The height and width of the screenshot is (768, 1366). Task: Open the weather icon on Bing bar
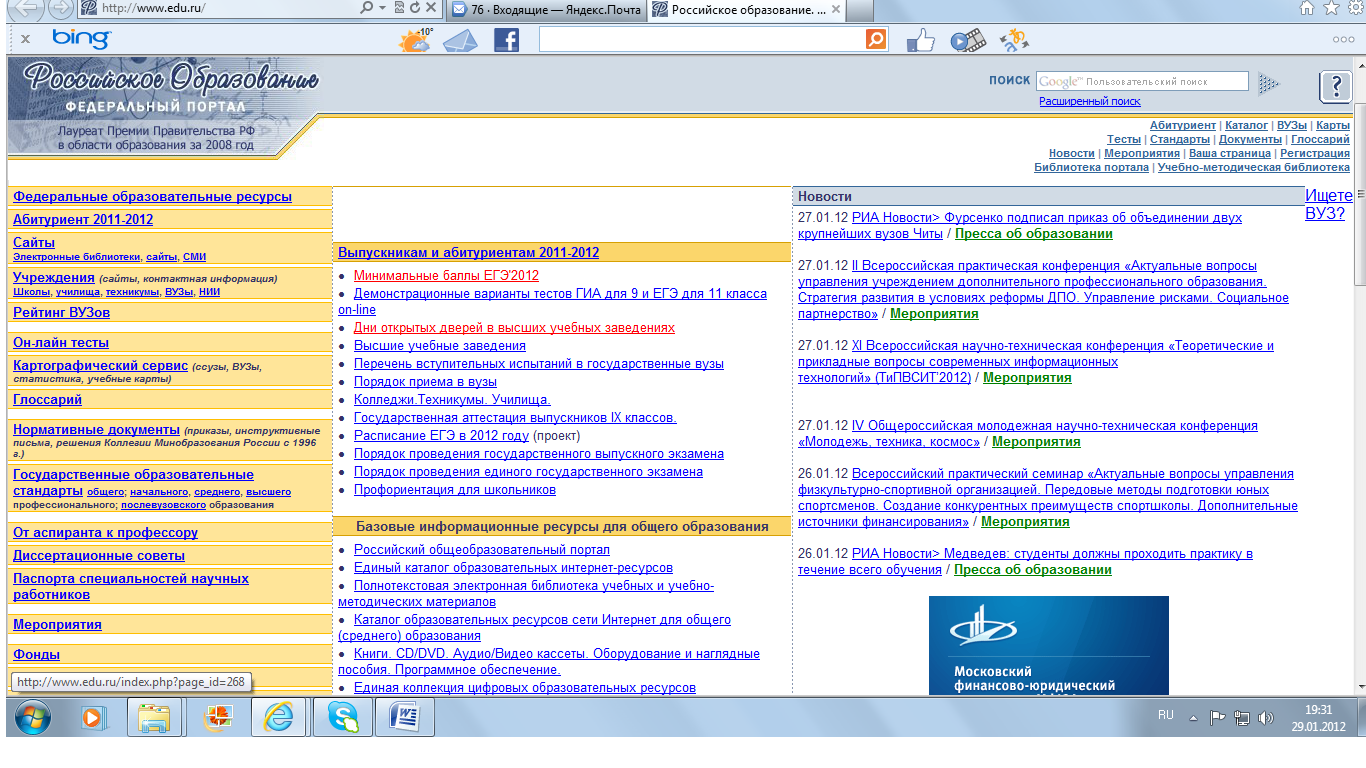point(415,40)
